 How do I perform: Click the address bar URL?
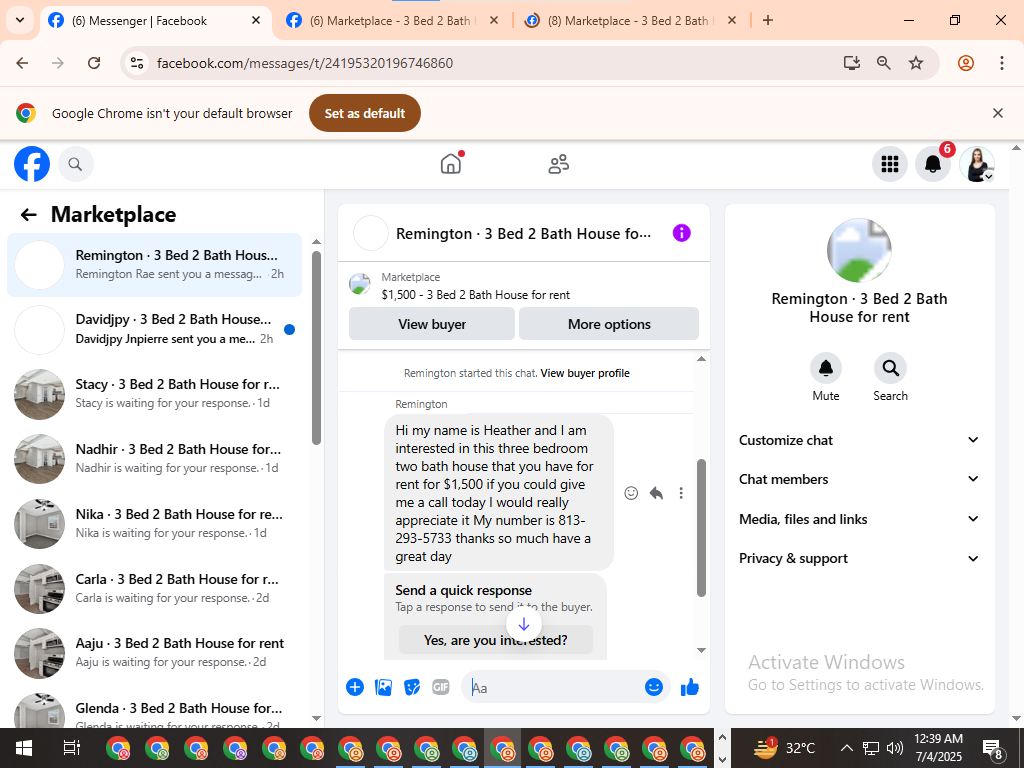pyautogui.click(x=305, y=63)
